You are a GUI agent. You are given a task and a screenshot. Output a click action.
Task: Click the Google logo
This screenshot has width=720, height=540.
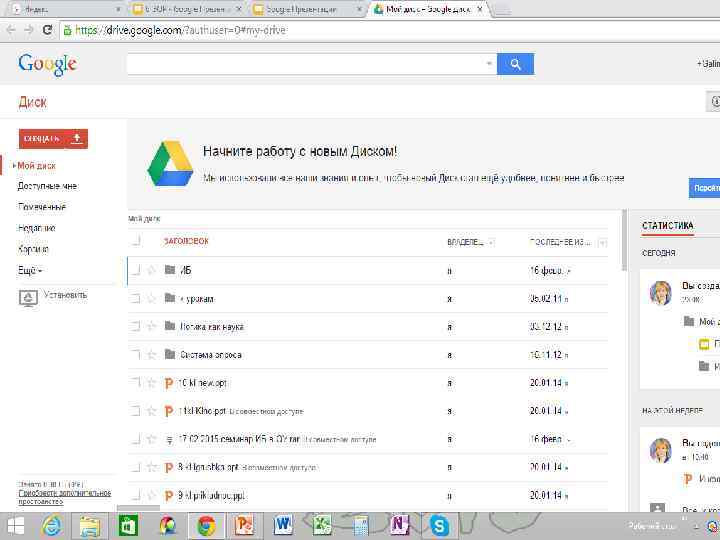[47, 65]
